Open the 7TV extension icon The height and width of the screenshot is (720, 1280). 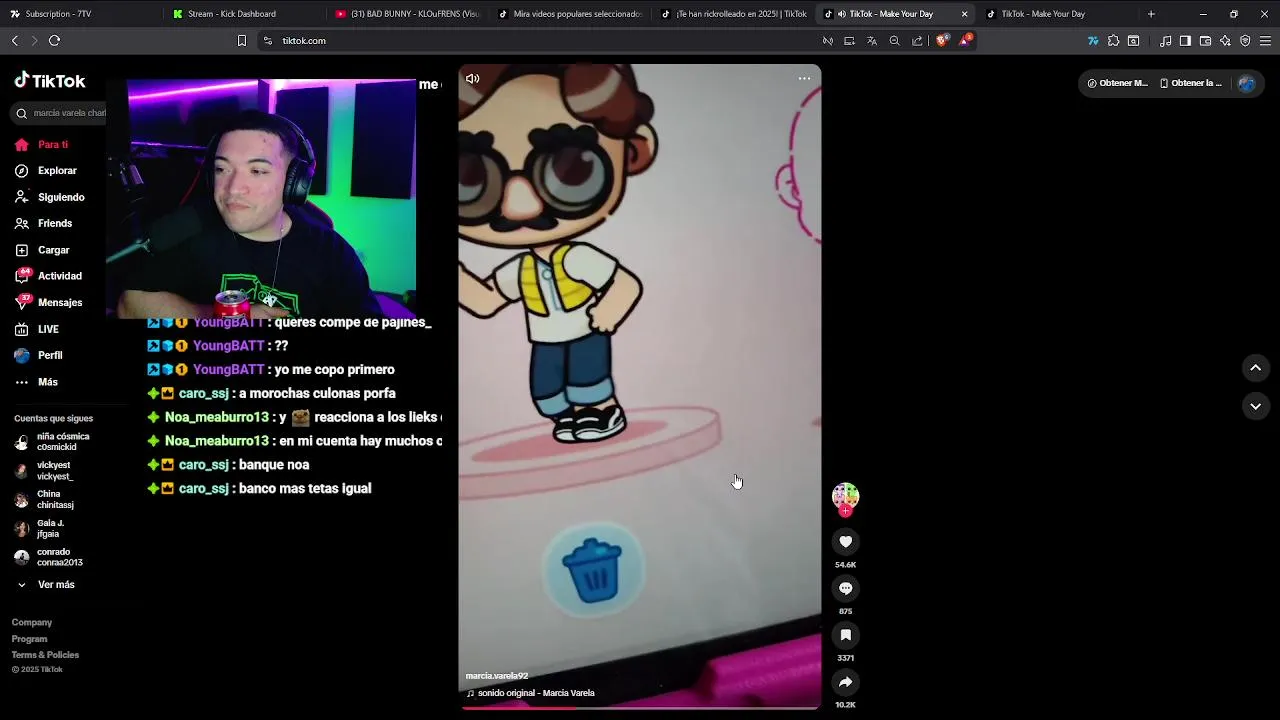[1093, 41]
